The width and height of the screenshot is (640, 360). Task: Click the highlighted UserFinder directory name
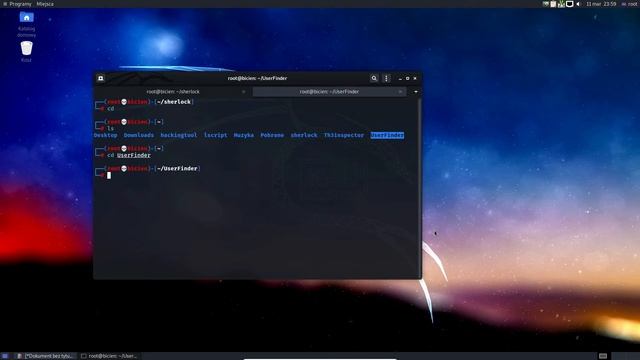coord(387,135)
